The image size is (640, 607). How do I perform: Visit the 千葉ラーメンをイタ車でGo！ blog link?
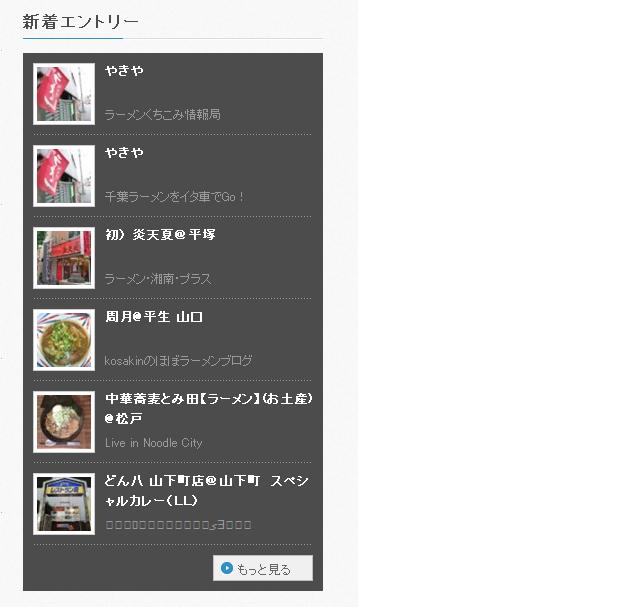(175, 197)
